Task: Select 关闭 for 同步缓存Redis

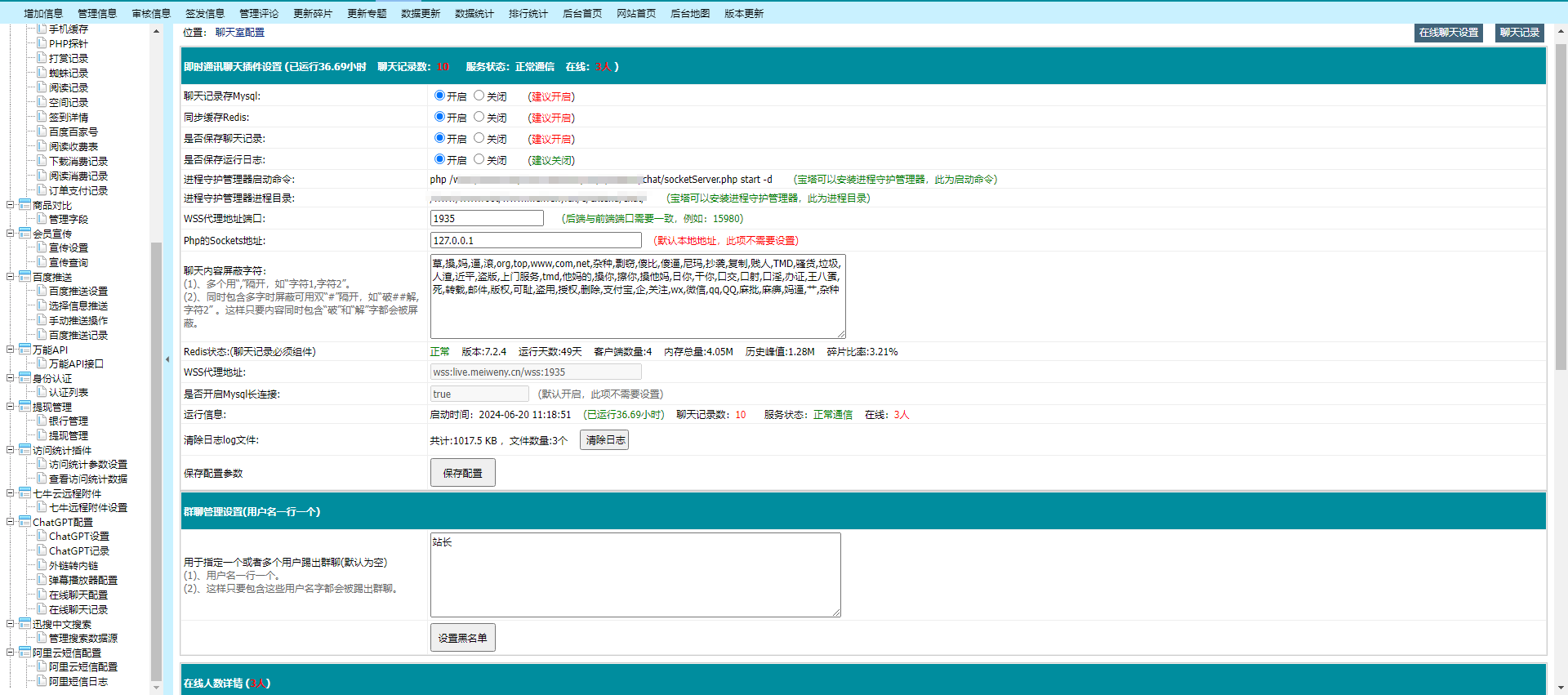Action: 479,117
